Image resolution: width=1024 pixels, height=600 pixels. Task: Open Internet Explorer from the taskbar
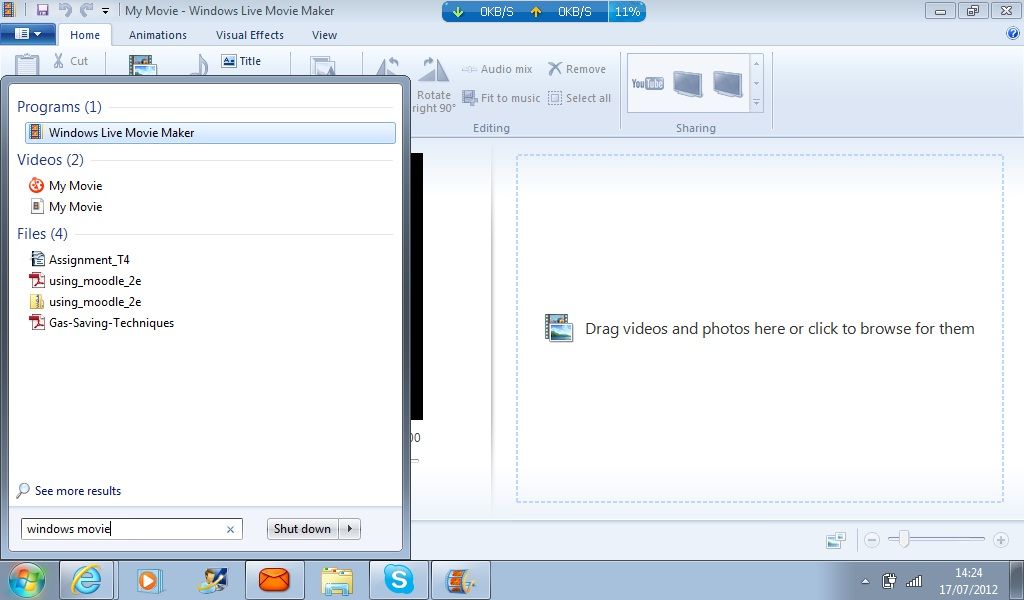point(87,580)
